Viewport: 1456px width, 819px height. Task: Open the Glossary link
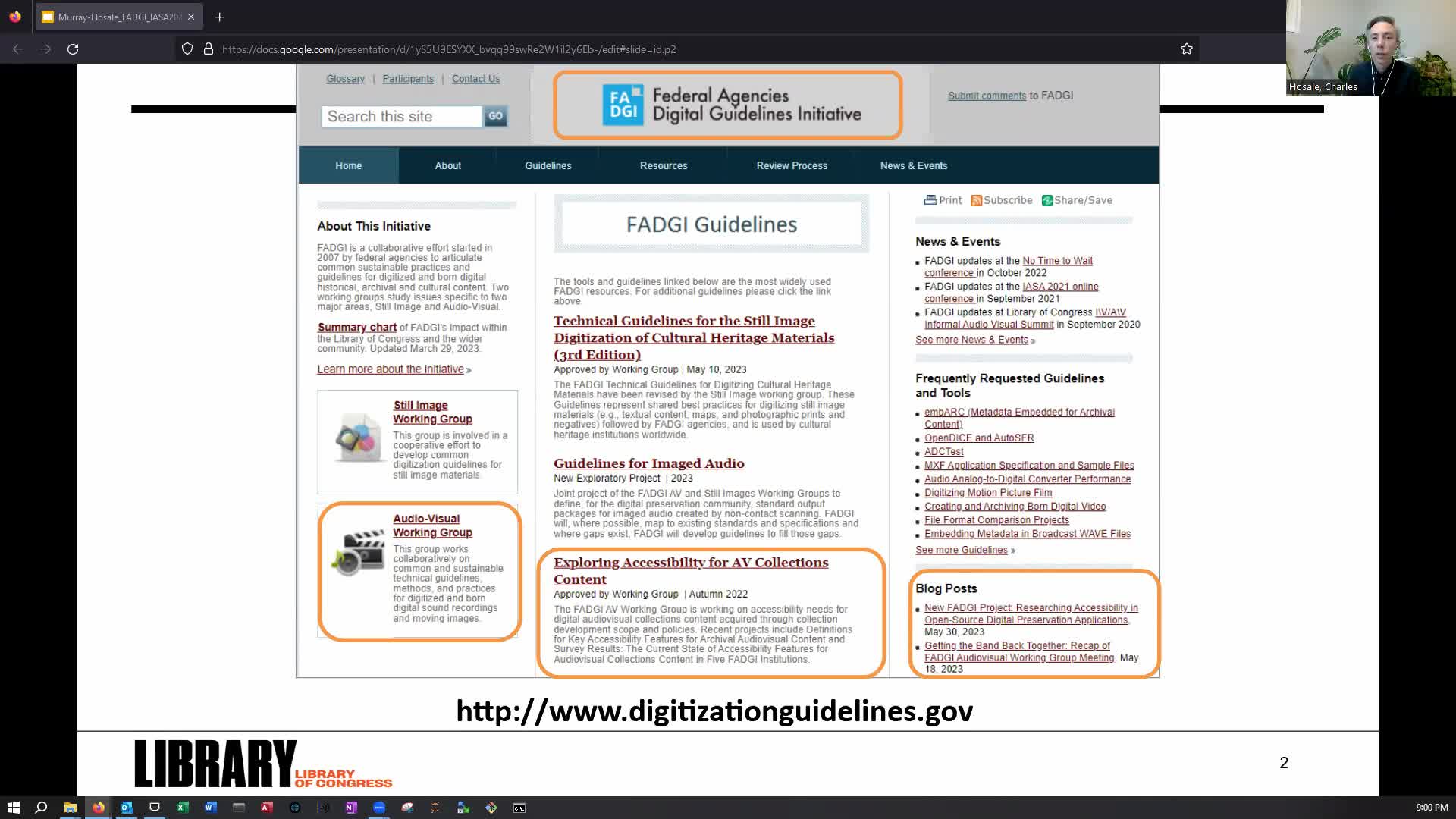[x=345, y=79]
